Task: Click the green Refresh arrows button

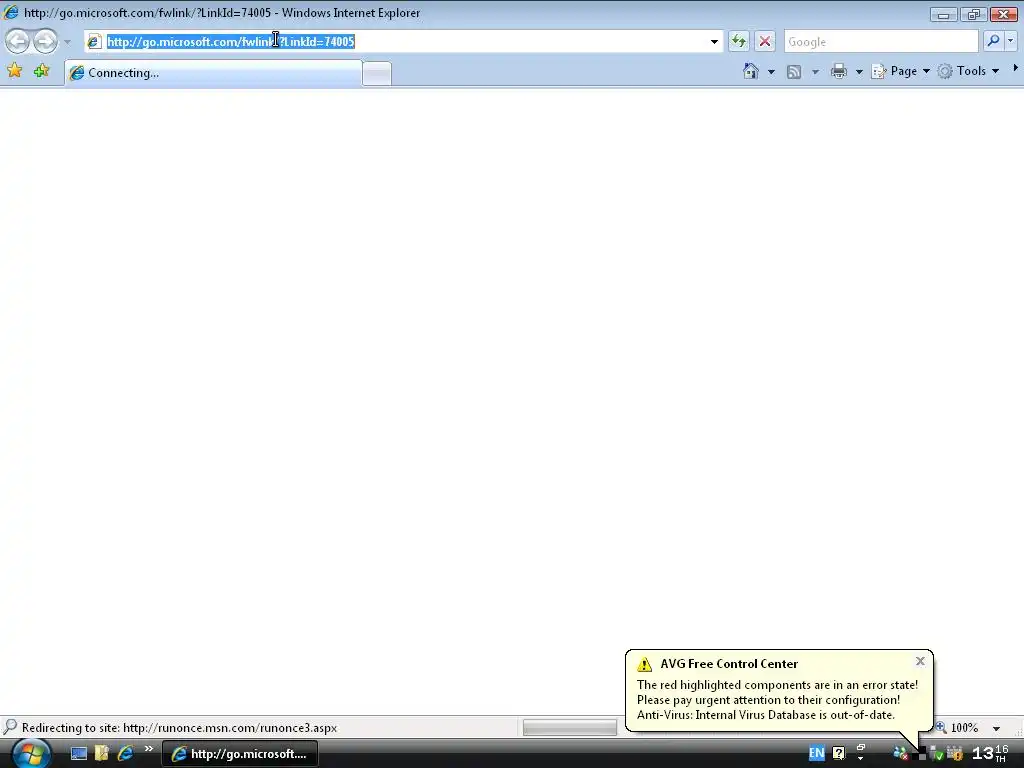Action: point(739,41)
